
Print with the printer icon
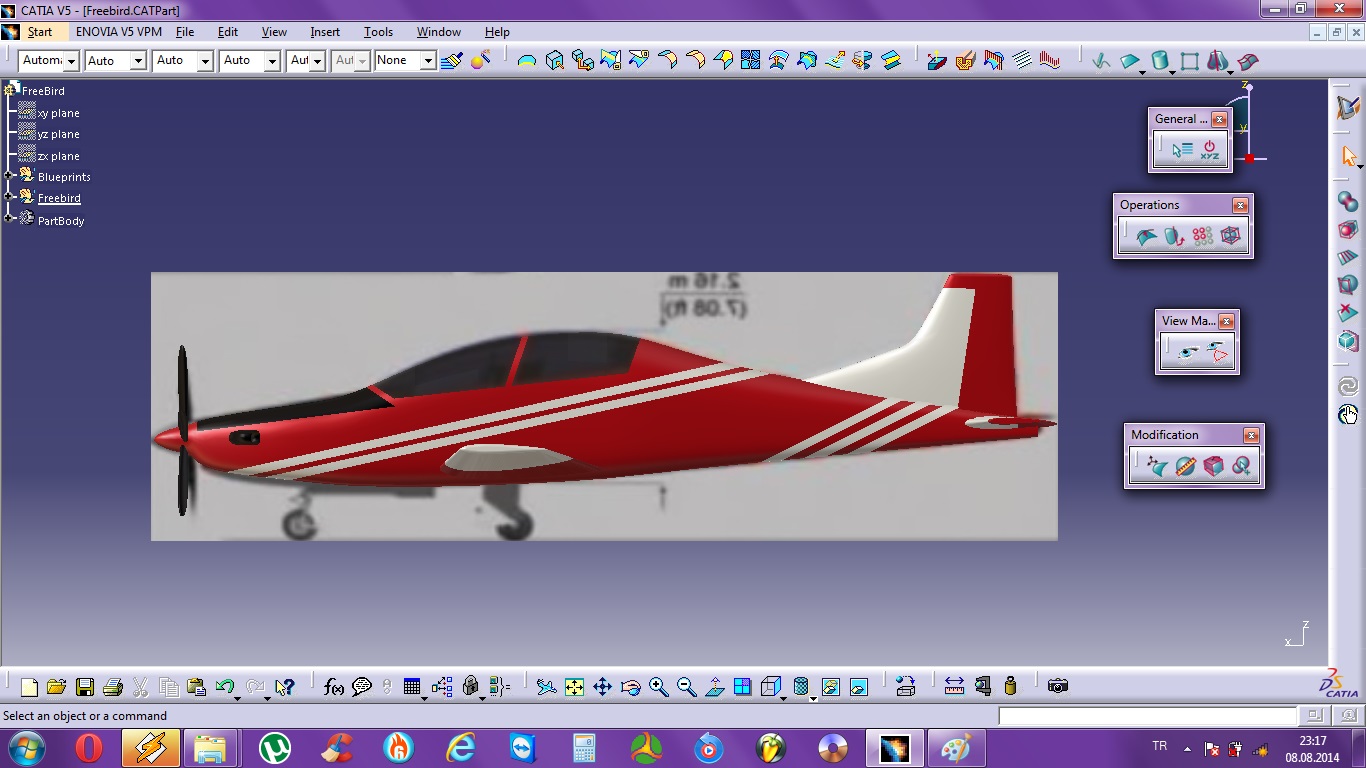click(x=112, y=687)
